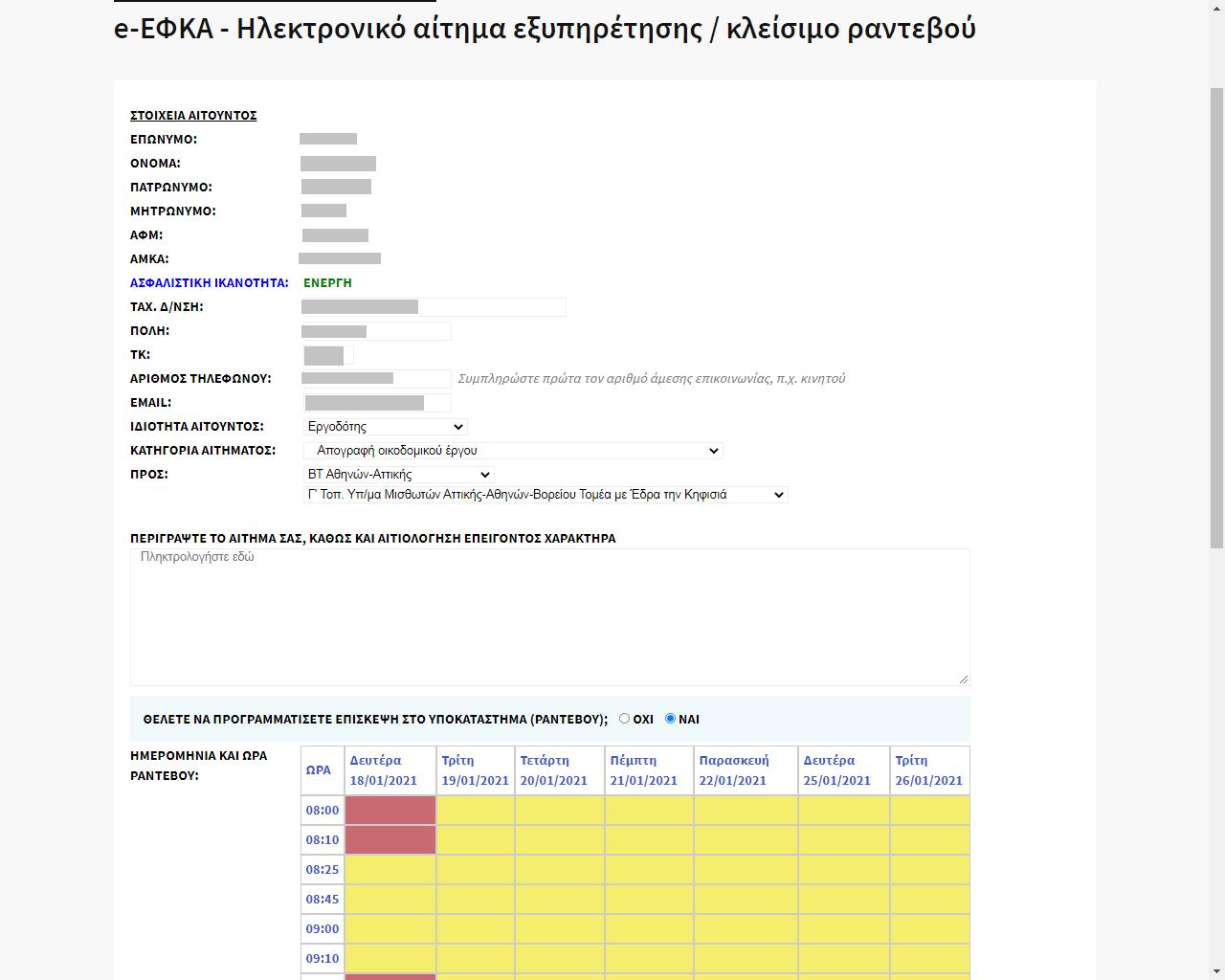Click the ΑΡΙΘΜΟΣ ΤΗΛΕΦΩΝΟΥ input field
The width and height of the screenshot is (1225, 980).
376,379
